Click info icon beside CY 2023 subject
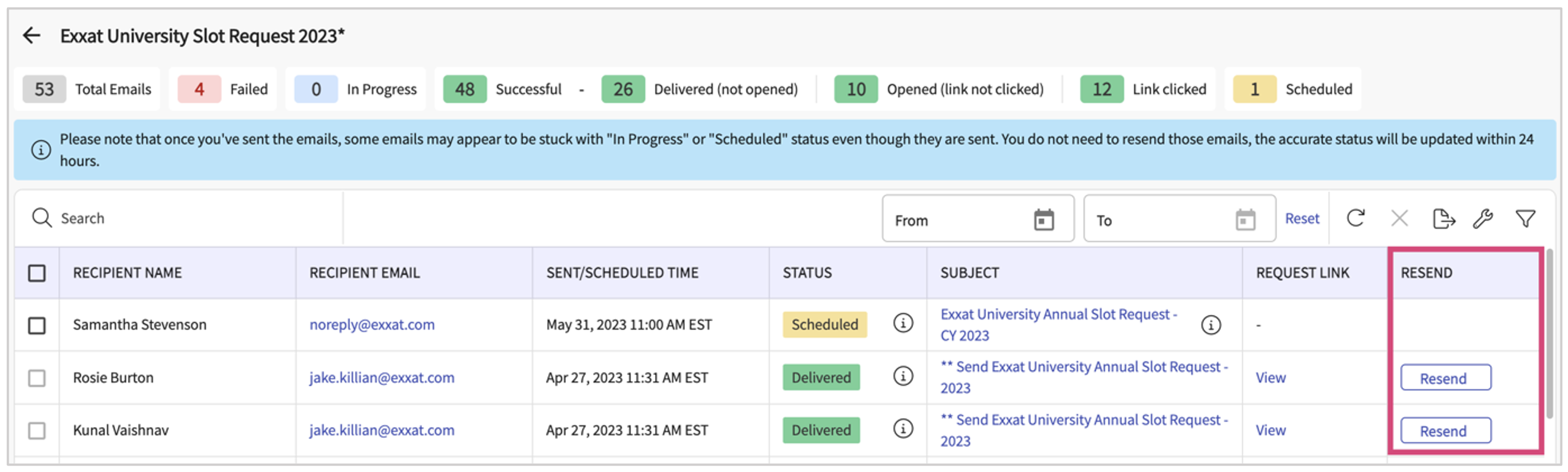 coord(1211,325)
